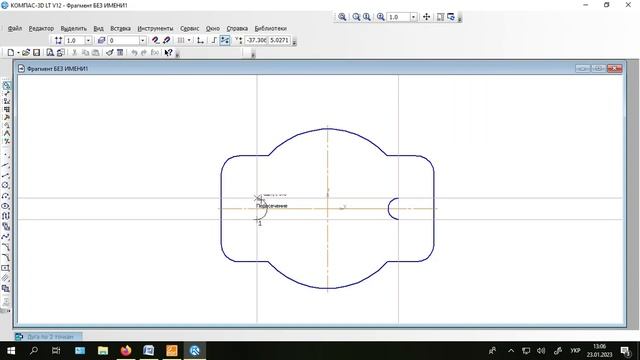Screen dimensions: 640x360
Task: Select the Fillet tool in left toolbar
Action: (x=6, y=258)
